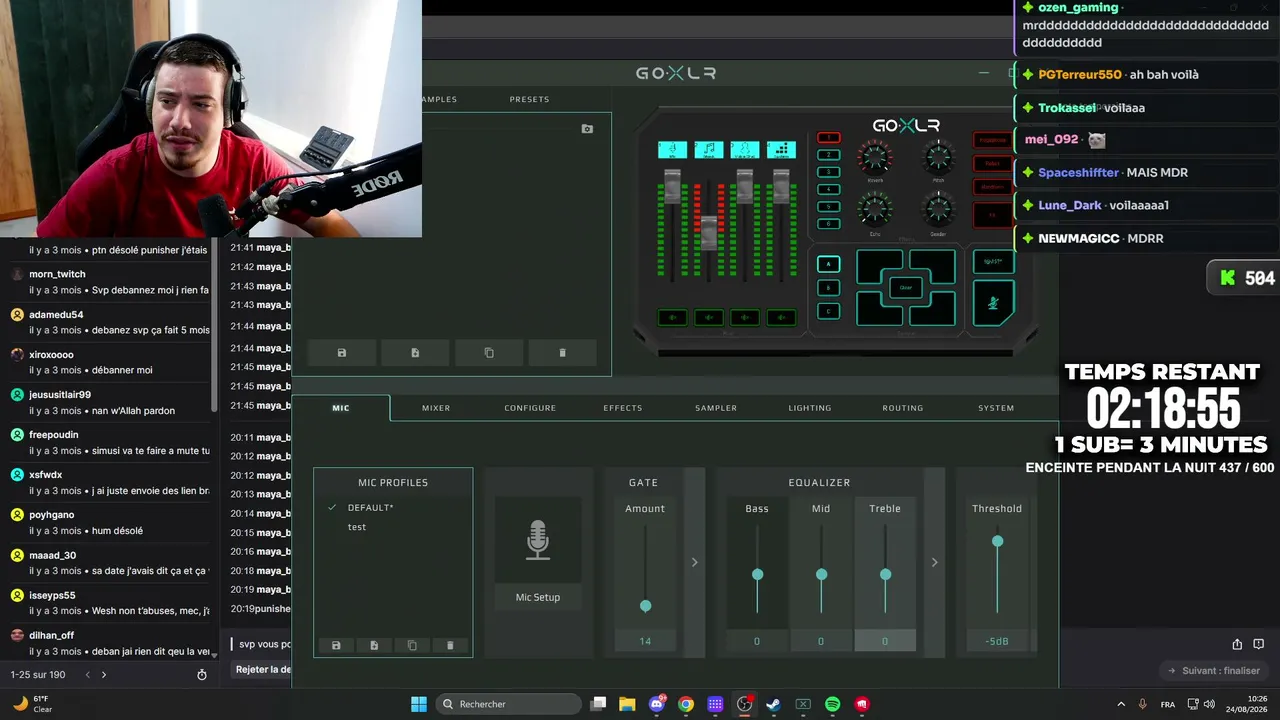Click the share icon above Suivant button

coord(1237,644)
